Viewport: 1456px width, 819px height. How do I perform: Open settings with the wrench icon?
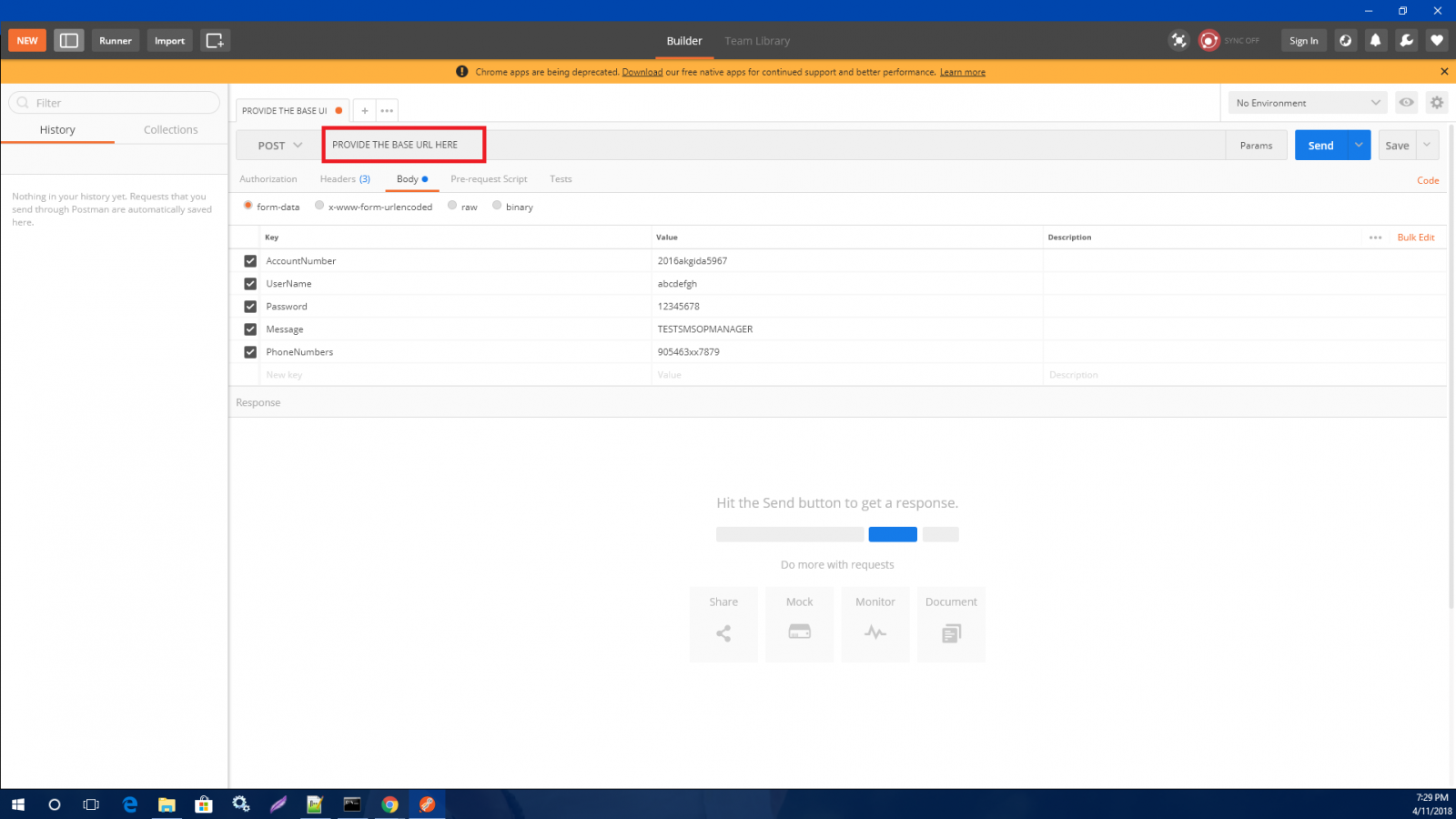coord(1406,40)
